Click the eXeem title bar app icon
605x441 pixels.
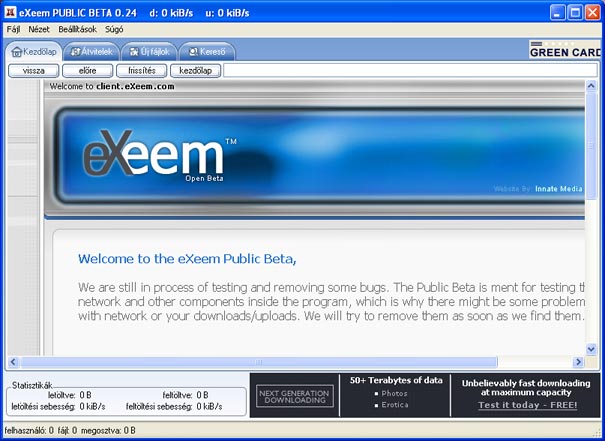(x=11, y=12)
